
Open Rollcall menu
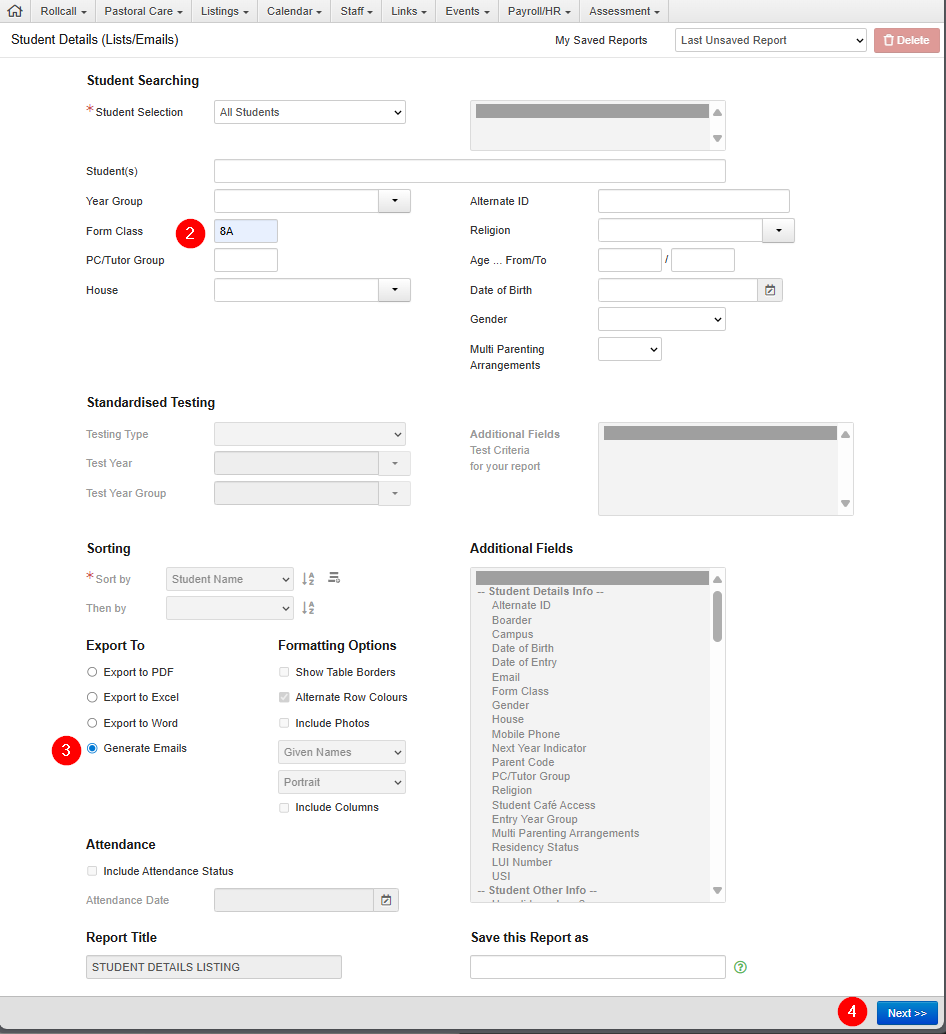63,11
